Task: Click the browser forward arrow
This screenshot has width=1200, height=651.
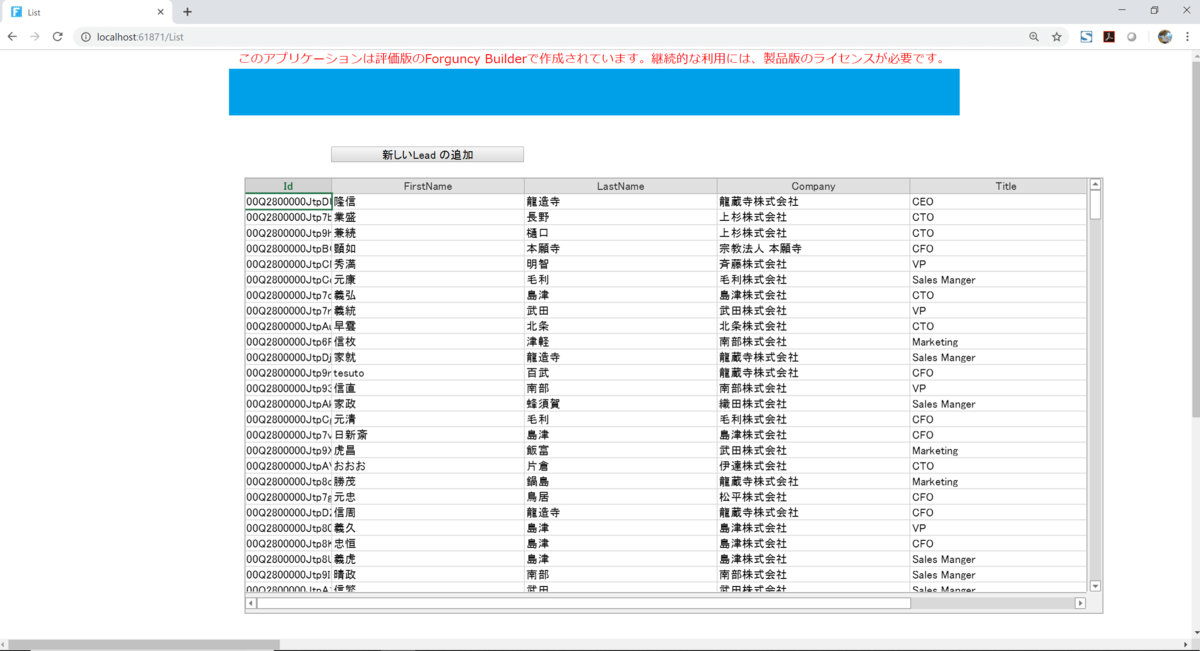Action: (35, 37)
